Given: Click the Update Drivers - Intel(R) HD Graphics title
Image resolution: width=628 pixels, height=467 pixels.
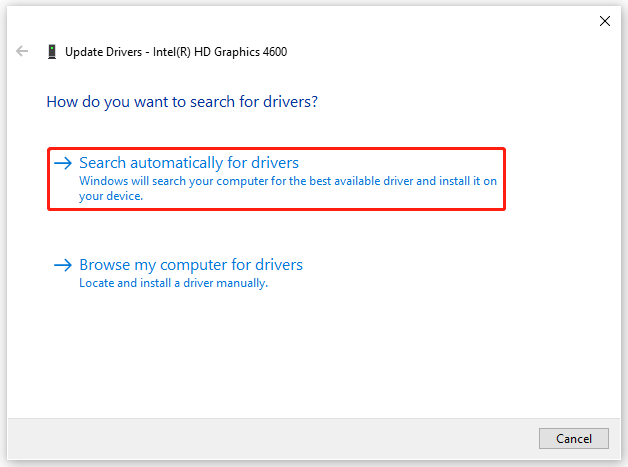Looking at the screenshot, I should (176, 52).
